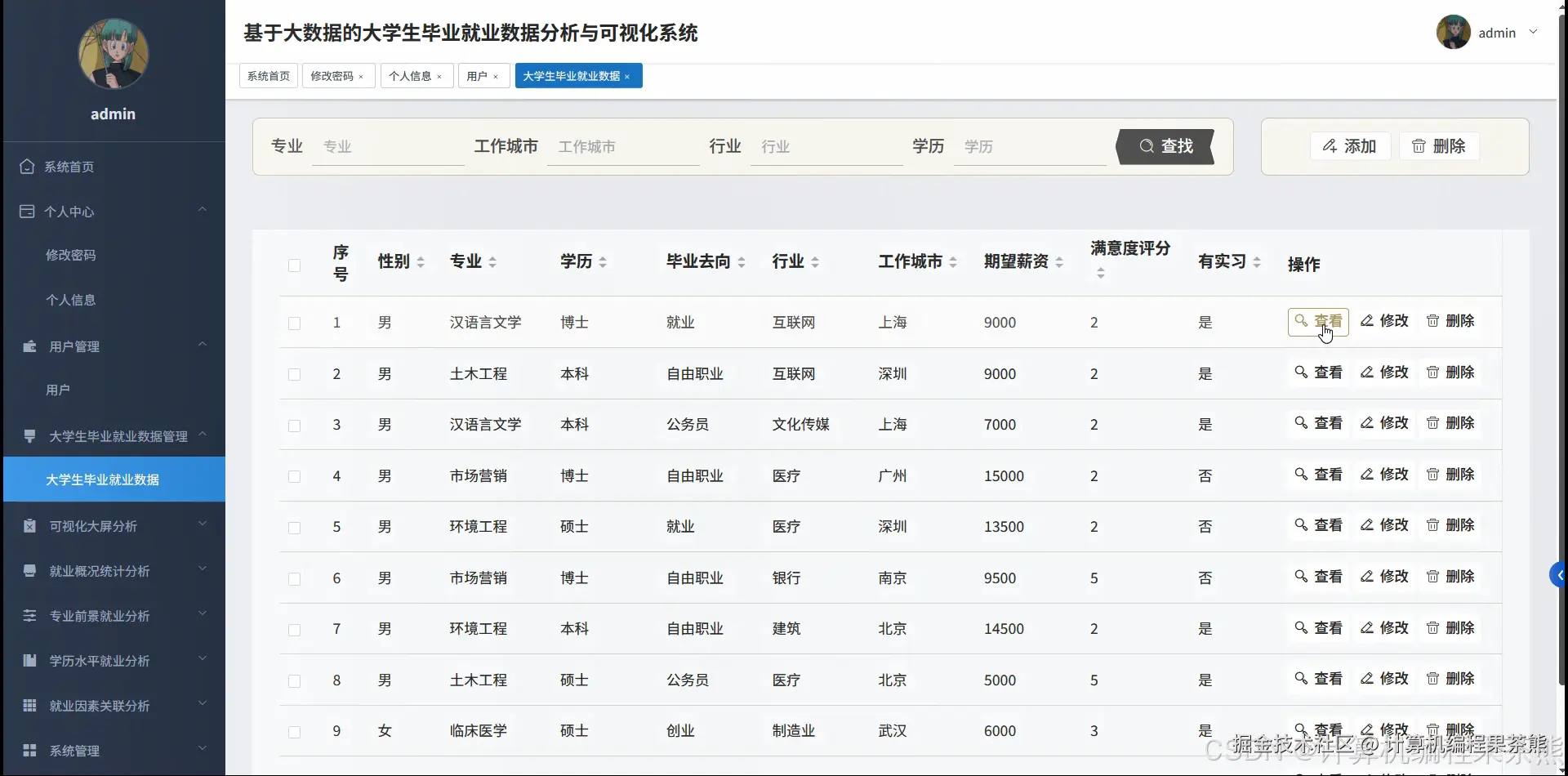Viewport: 1568px width, 776px height.
Task: Tick the checkbox for row 5
Action: pos(295,528)
